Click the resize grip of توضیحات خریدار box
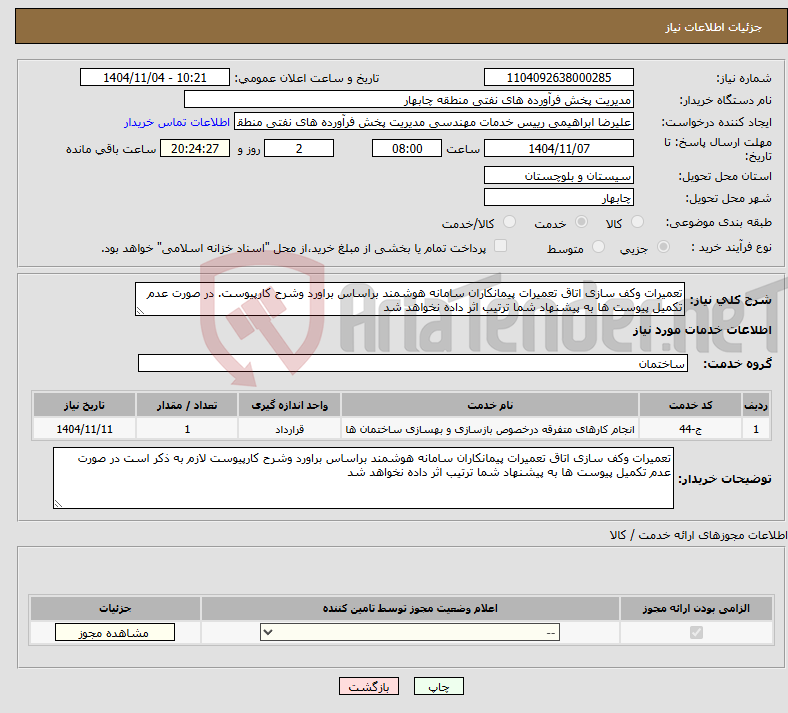The width and height of the screenshot is (788, 713). pos(58,503)
